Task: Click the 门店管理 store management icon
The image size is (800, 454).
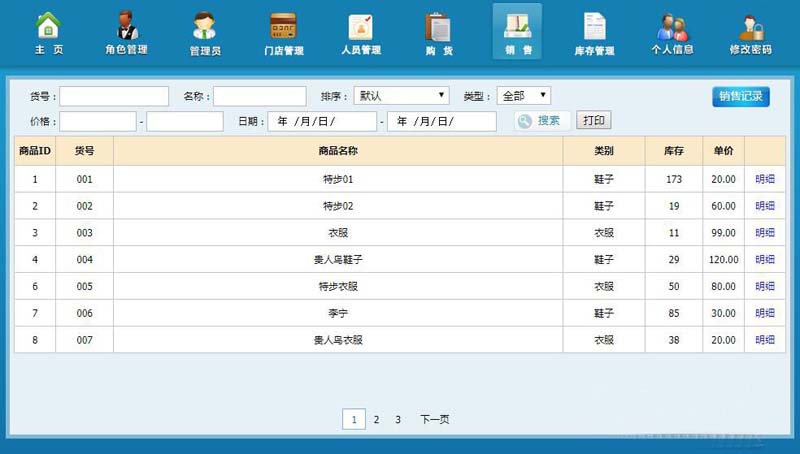Action: pos(283,26)
